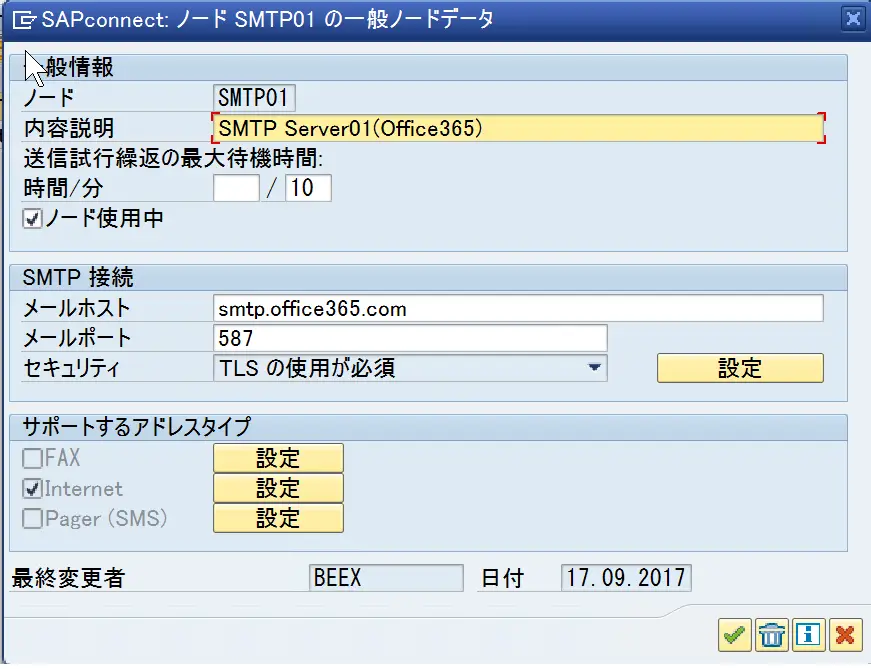Click the trash can delete icon
Viewport: 871px width, 669px height.
771,634
